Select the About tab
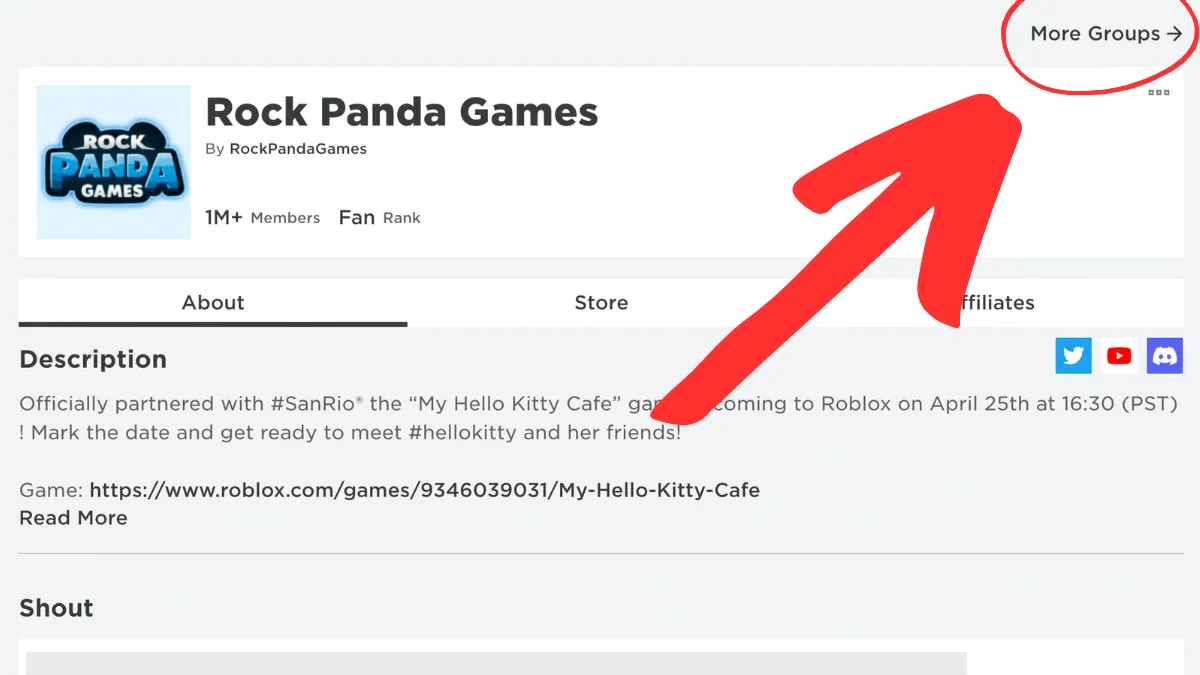The width and height of the screenshot is (1200, 675). (x=213, y=303)
